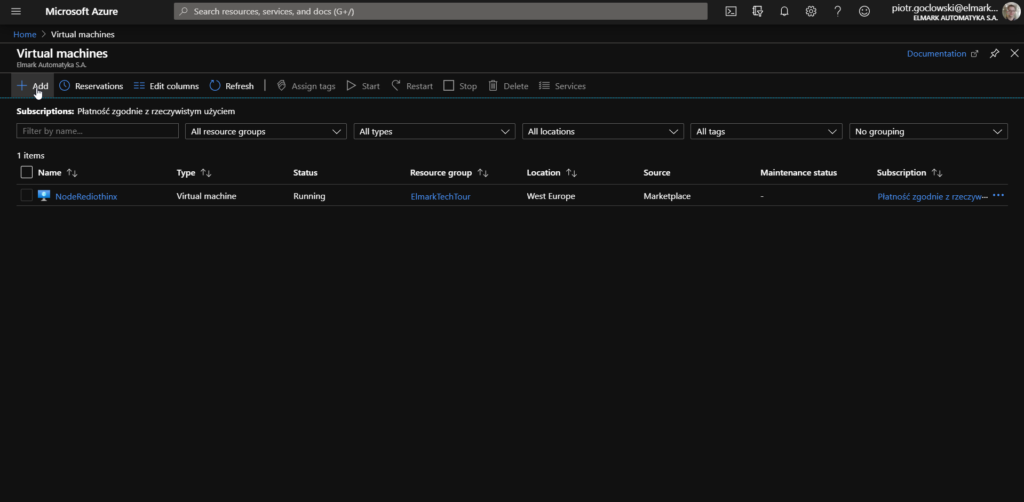Sort by Name column arrows
1024x502 pixels.
pyautogui.click(x=72, y=173)
